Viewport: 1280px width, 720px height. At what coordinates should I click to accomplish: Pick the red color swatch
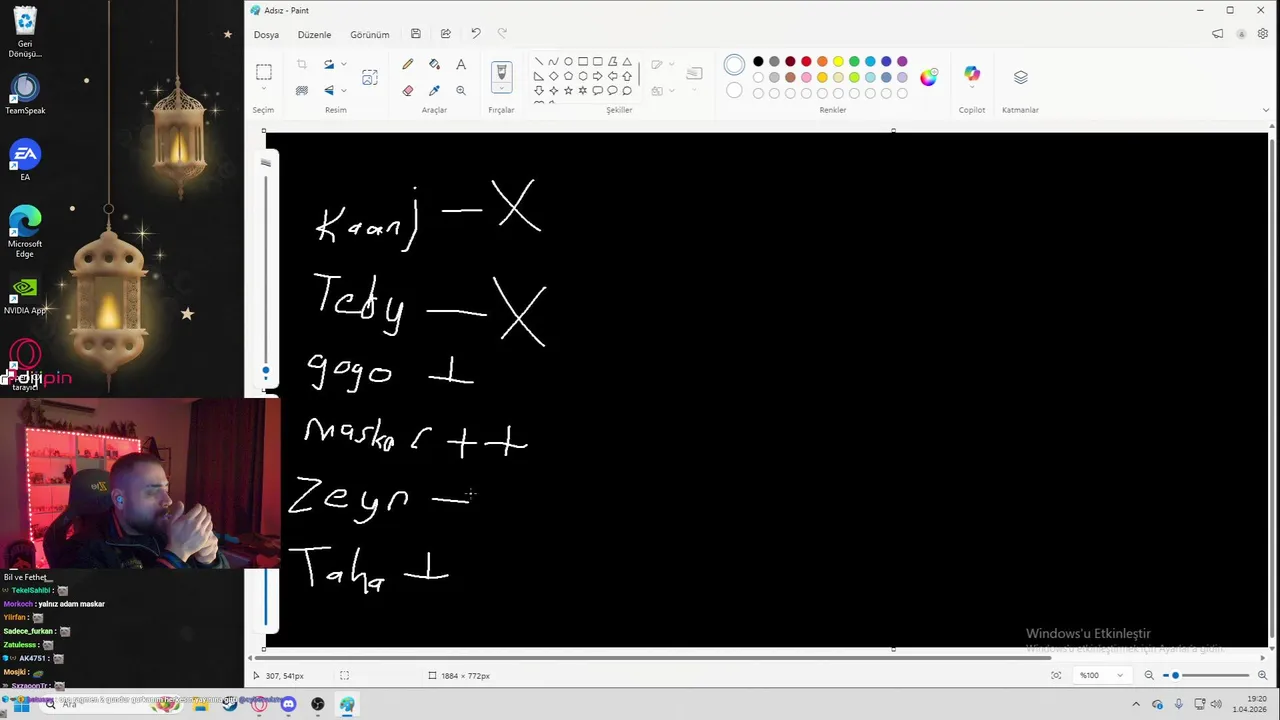click(806, 61)
